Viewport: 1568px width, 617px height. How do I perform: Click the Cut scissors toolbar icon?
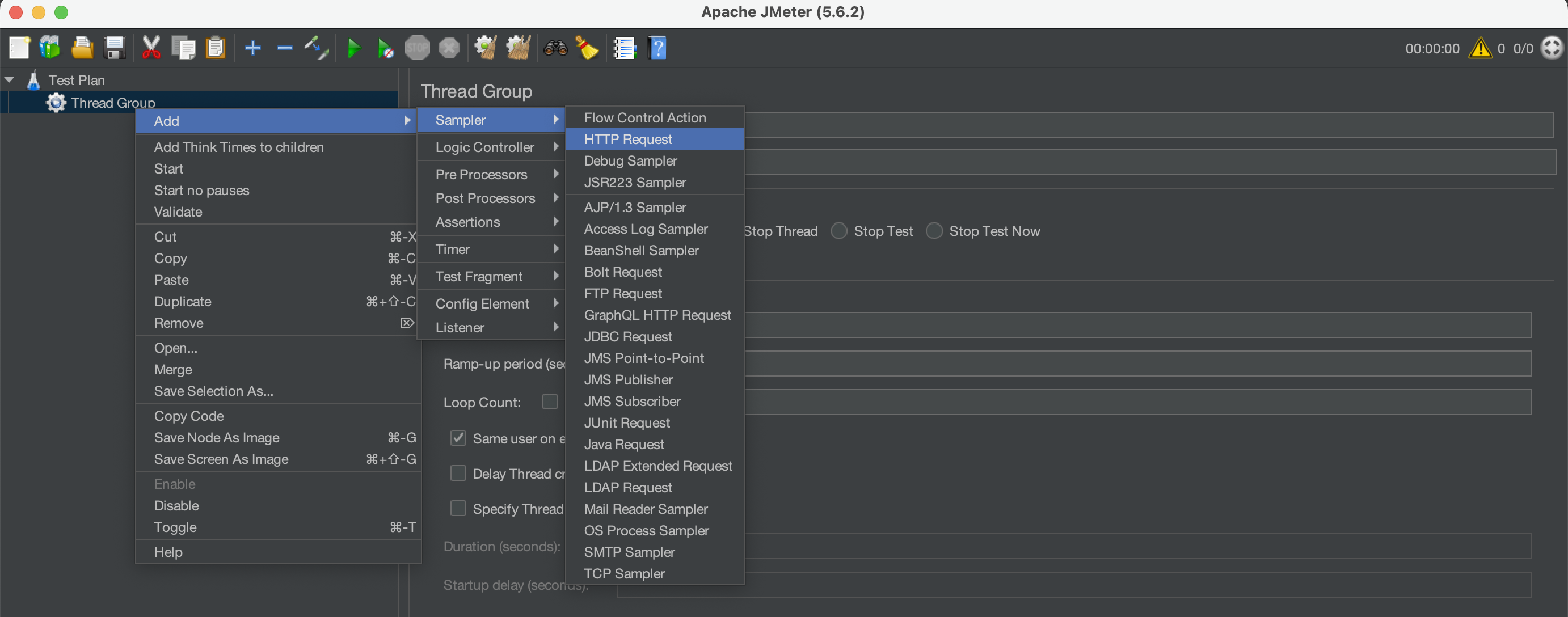click(x=151, y=48)
